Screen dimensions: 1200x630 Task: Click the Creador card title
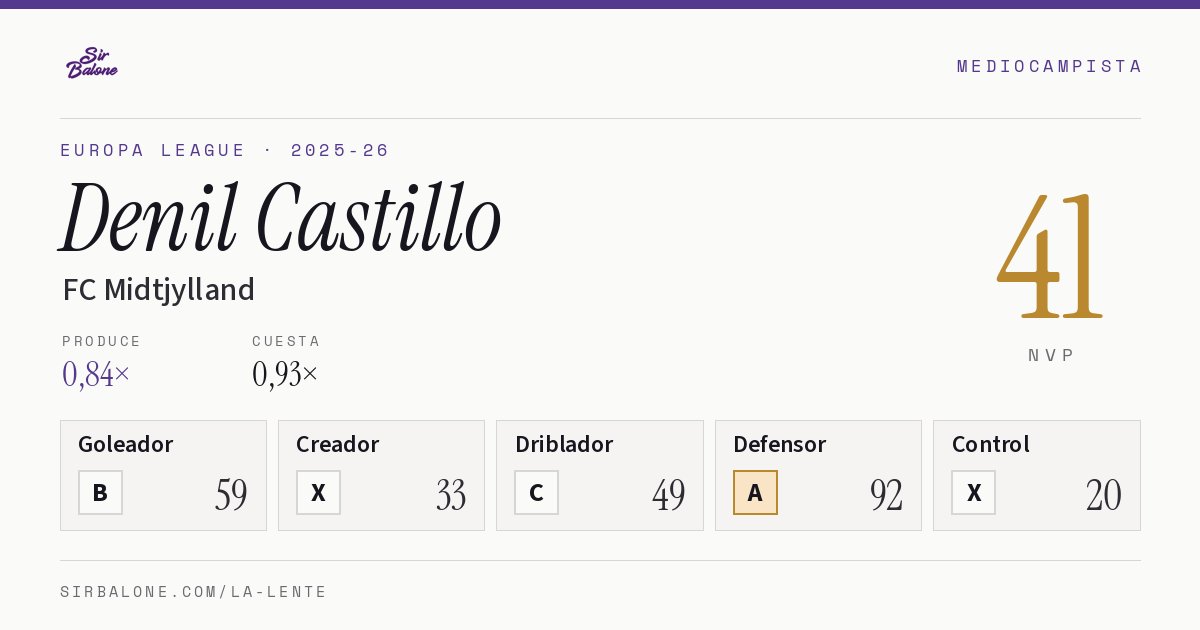click(338, 444)
